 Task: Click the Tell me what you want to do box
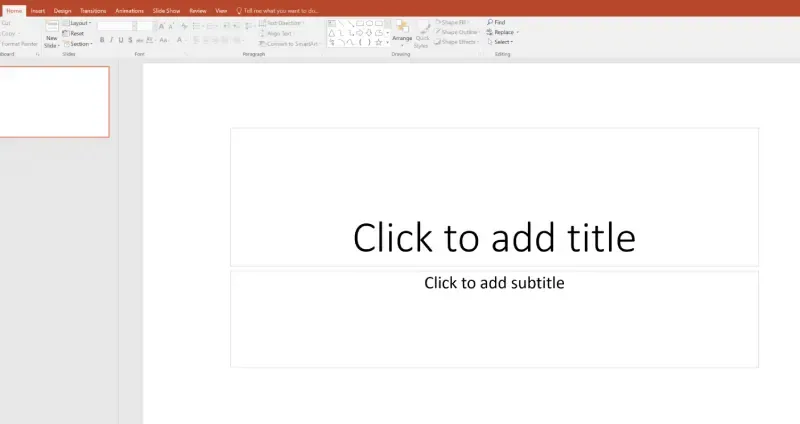coord(277,11)
